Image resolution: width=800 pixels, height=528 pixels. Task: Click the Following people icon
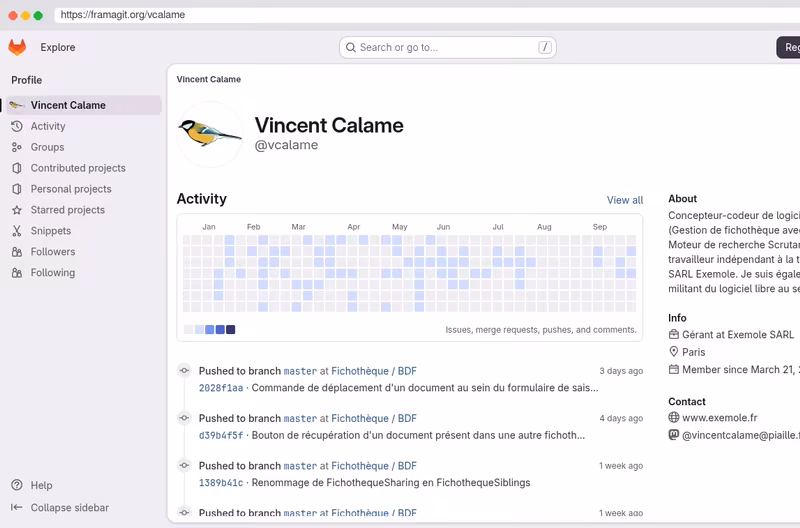click(17, 272)
